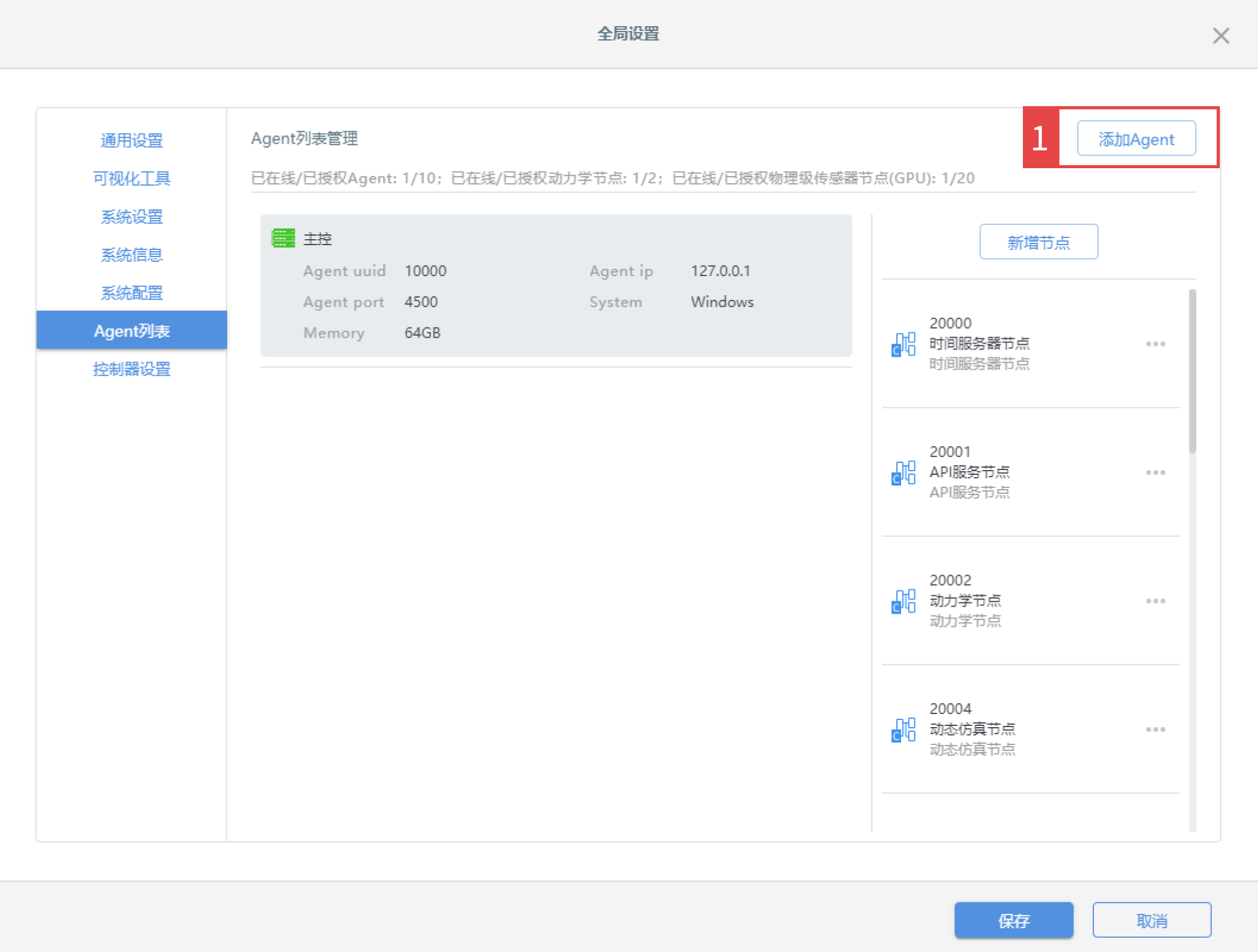Viewport: 1258px width, 952px height.
Task: Select the 系统配置 tab
Action: 132,293
